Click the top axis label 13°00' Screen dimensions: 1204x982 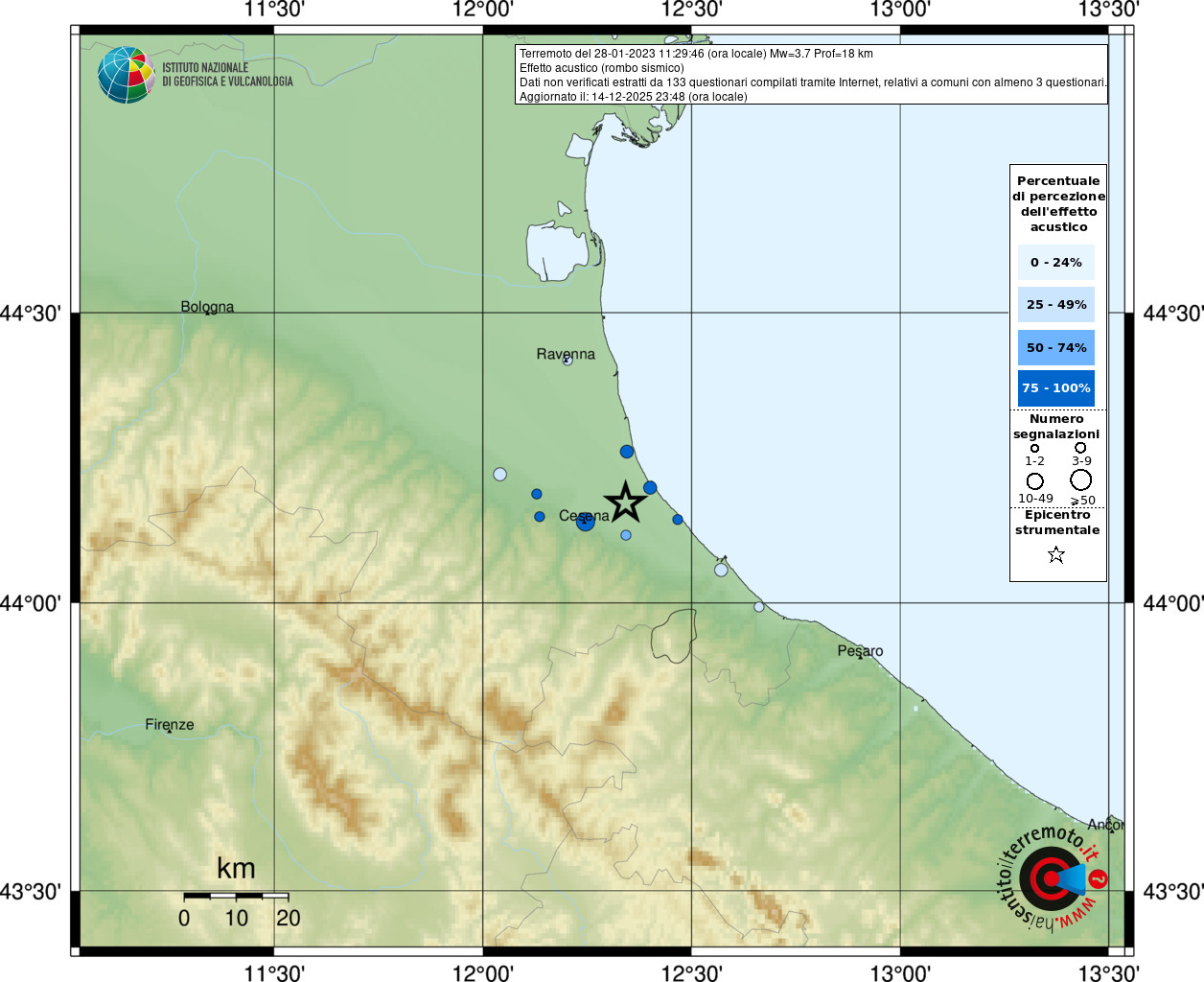point(900,10)
